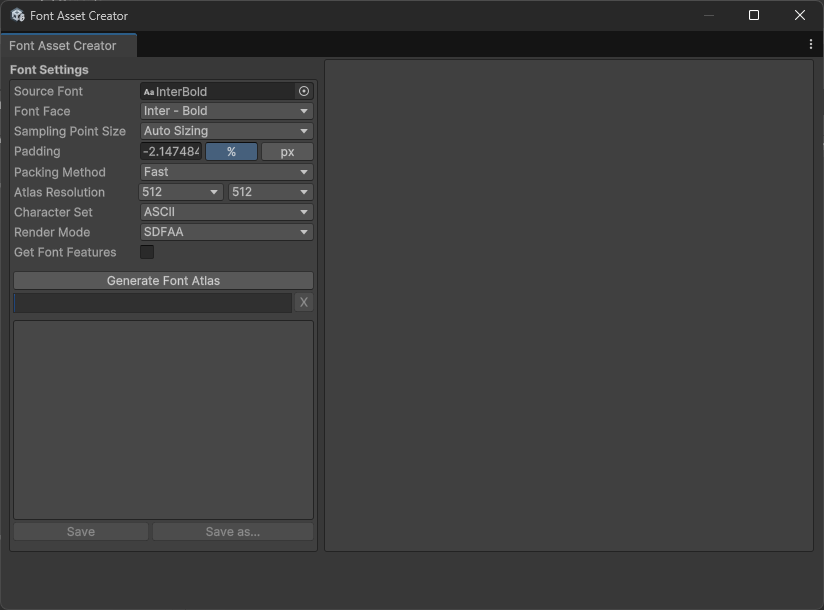Enable the Get Font Features checkbox

[147, 252]
